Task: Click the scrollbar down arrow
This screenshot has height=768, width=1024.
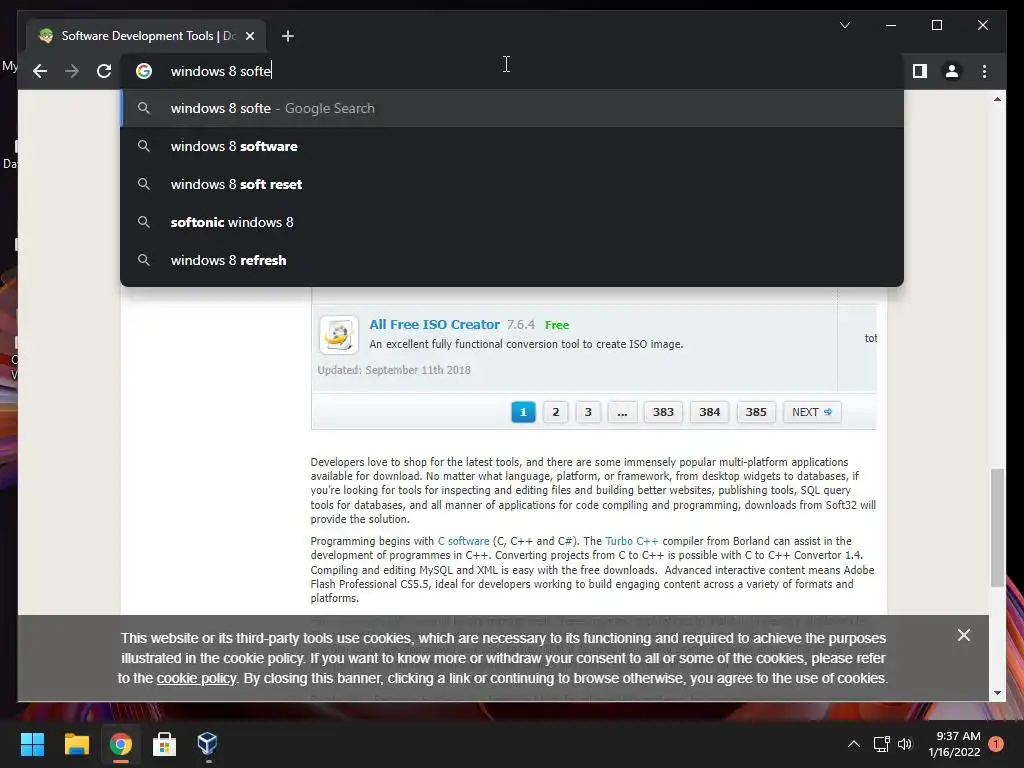Action: 997,693
